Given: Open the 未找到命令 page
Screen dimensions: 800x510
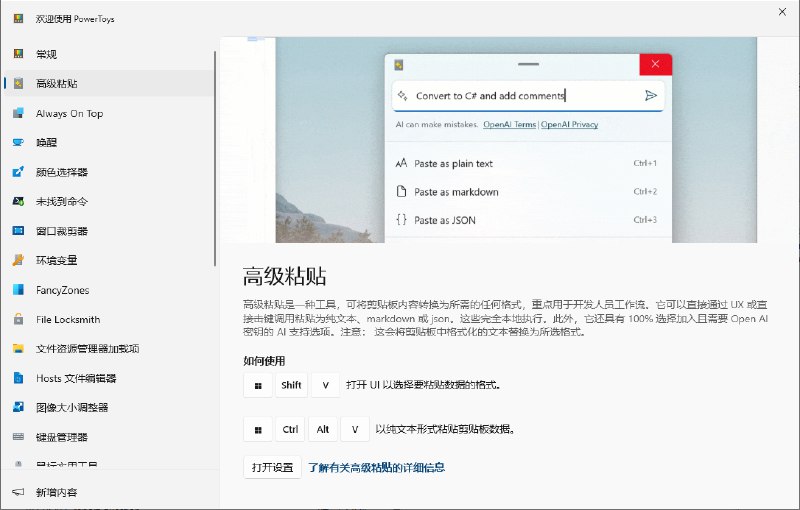Looking at the screenshot, I should tap(109, 201).
